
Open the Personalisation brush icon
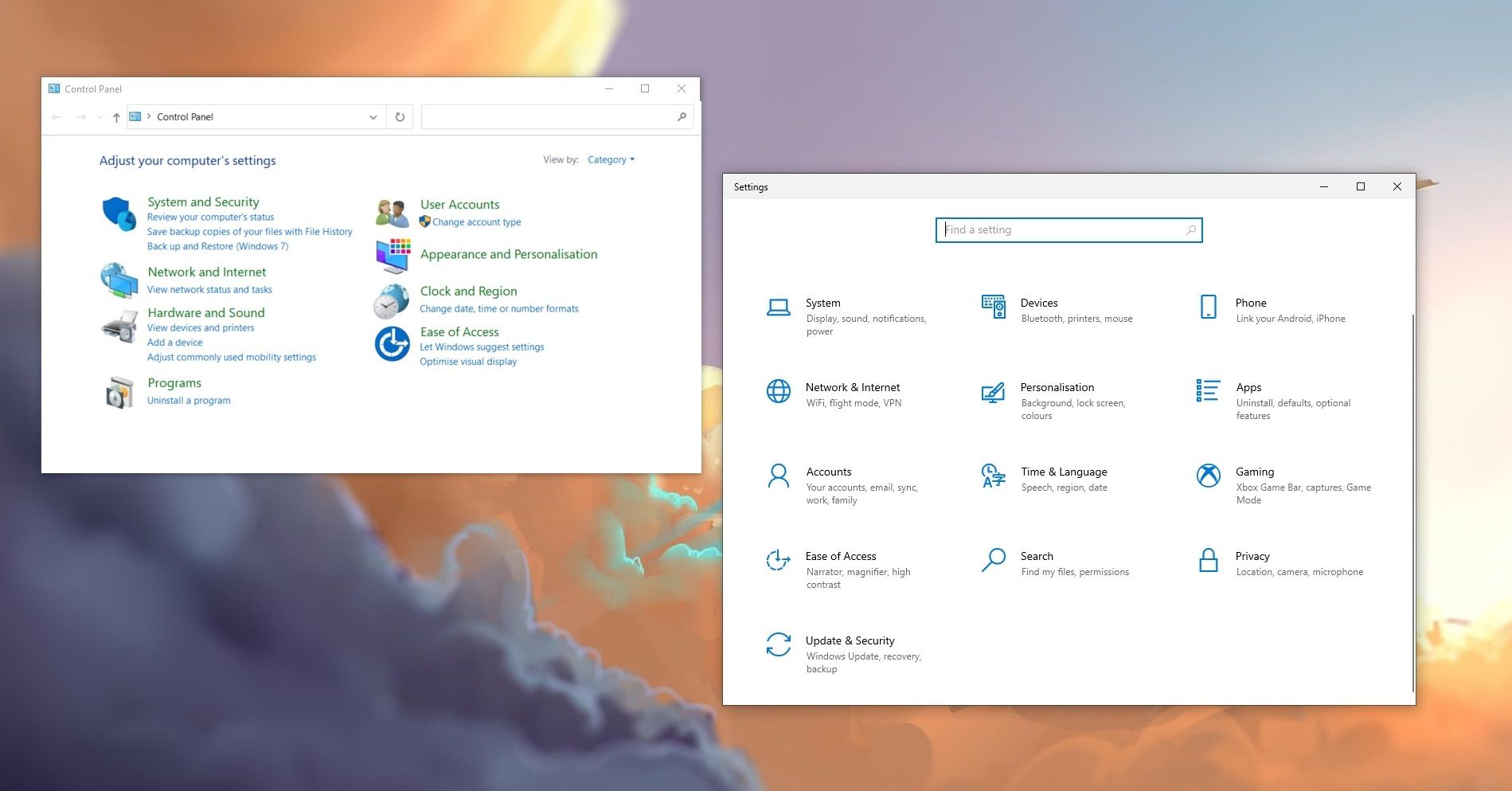[993, 393]
